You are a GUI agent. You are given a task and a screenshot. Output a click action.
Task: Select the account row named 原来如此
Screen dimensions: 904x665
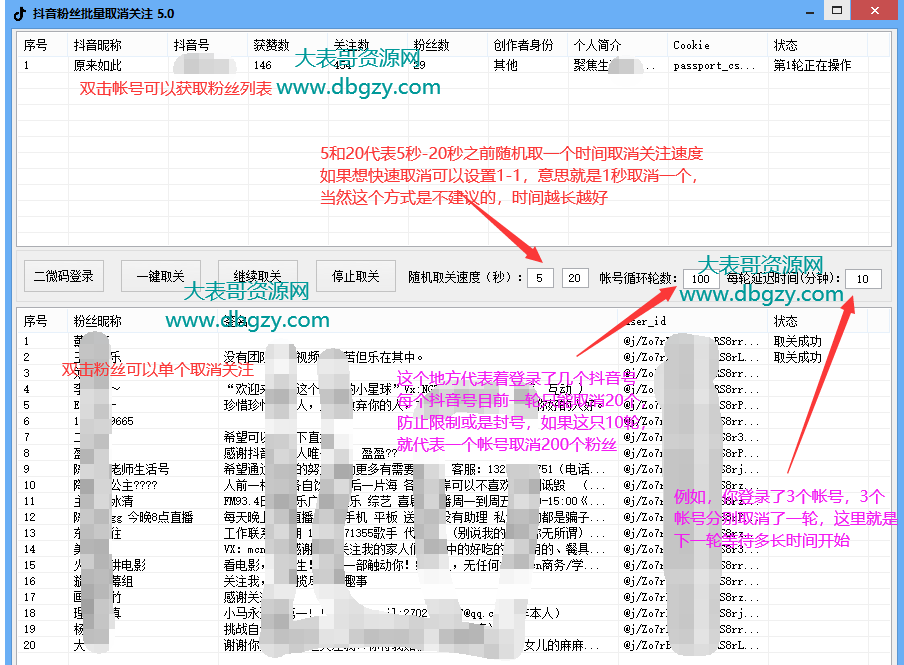tap(98, 65)
